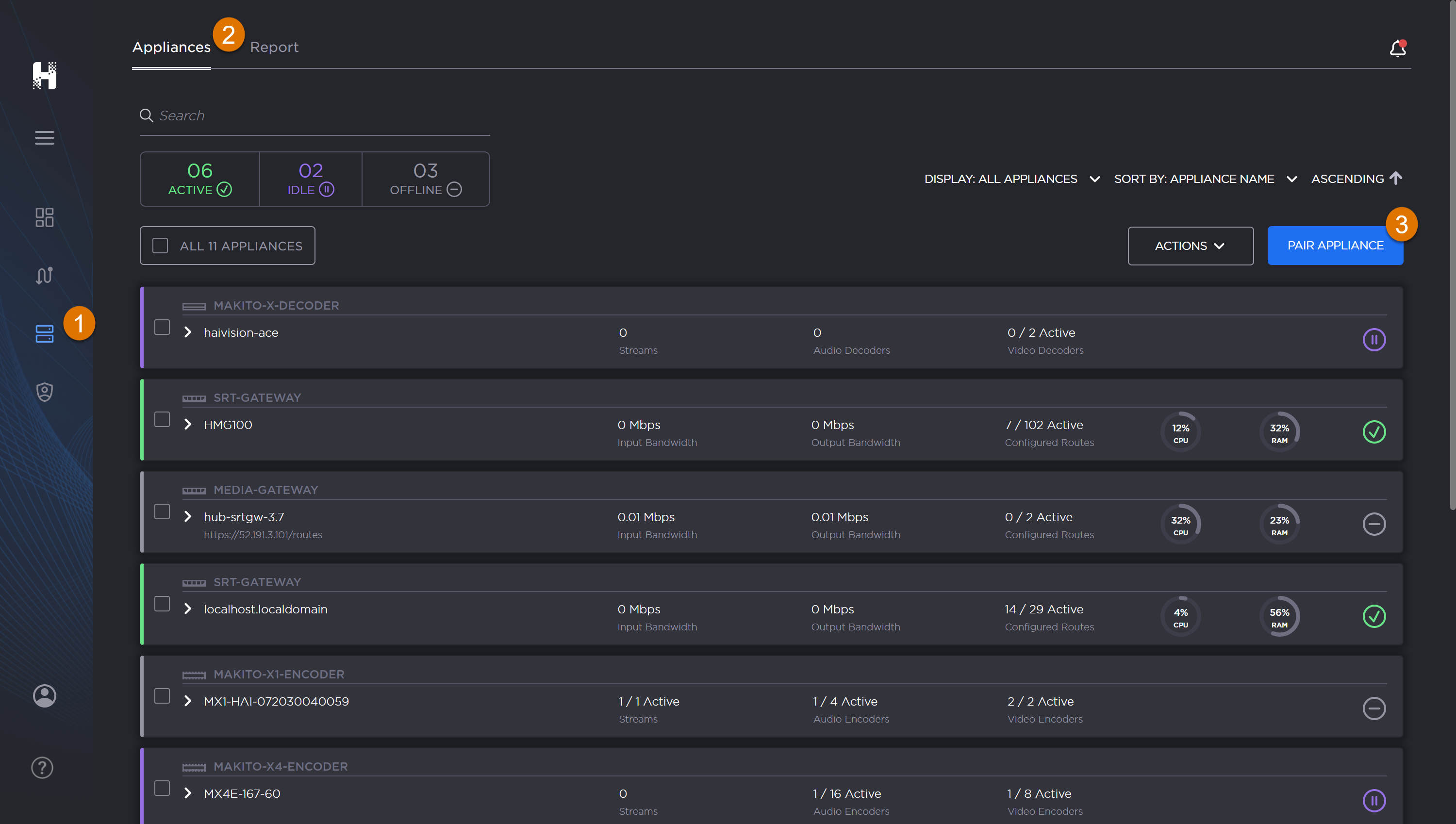The image size is (1456, 824).
Task: Open the user account icon
Action: [x=44, y=695]
